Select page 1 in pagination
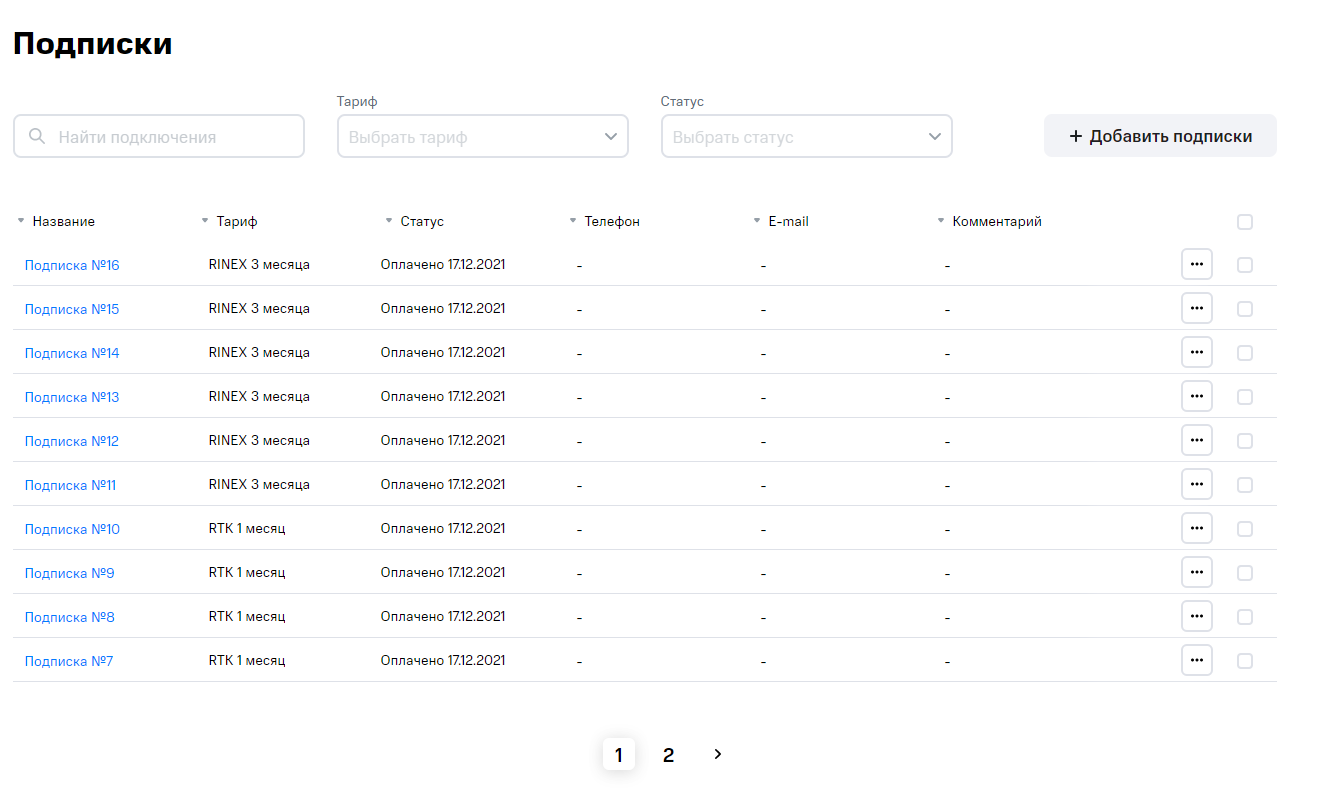Image resolution: width=1332 pixels, height=792 pixels. [619, 755]
